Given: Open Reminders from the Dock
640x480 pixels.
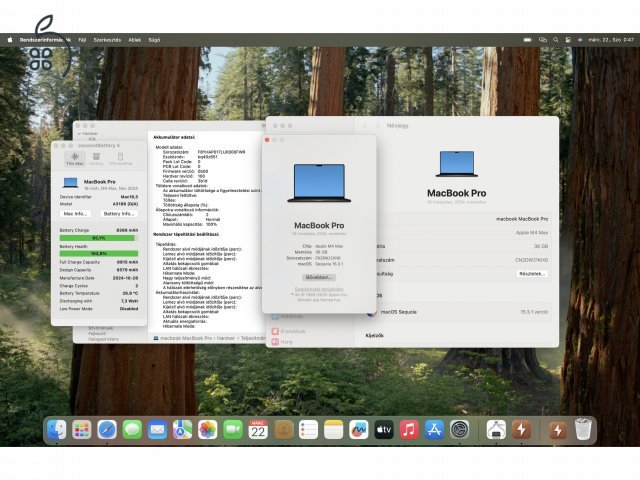Looking at the screenshot, I should pyautogui.click(x=309, y=430).
